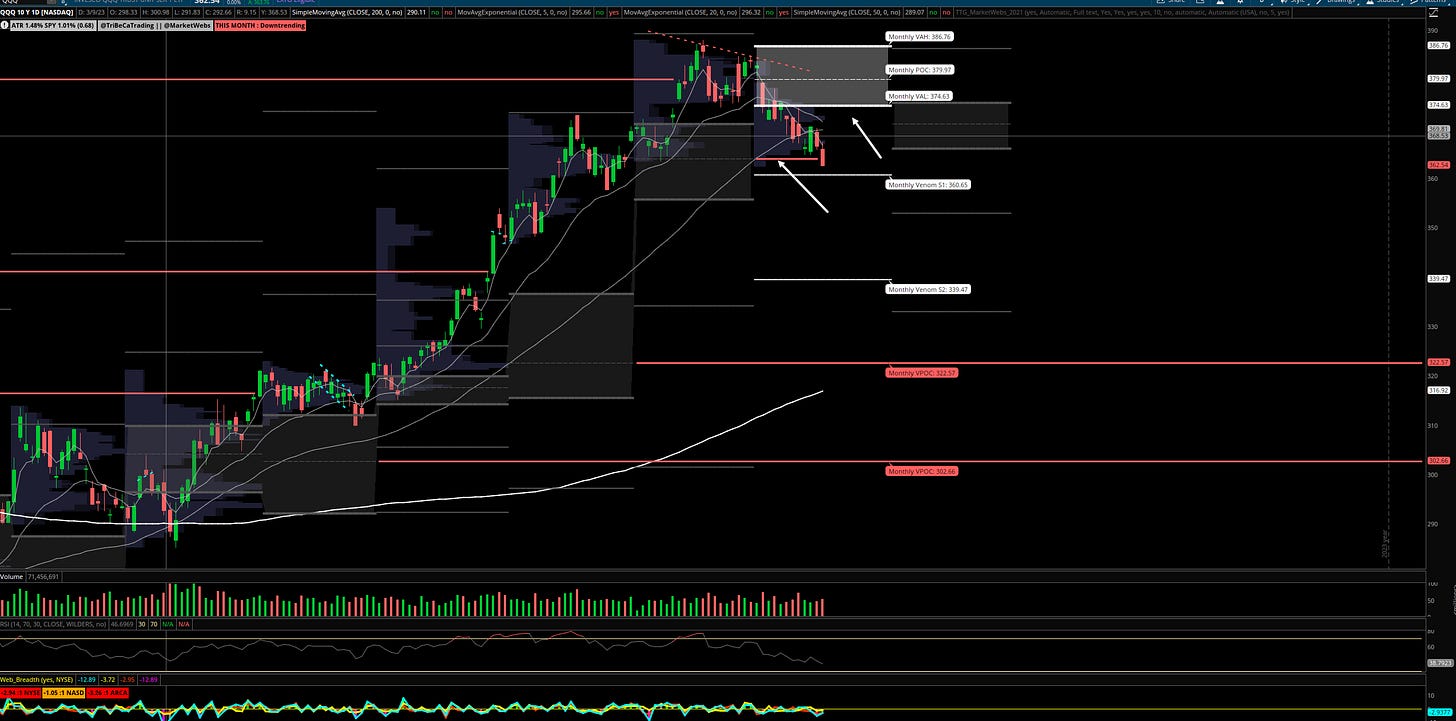Click the H: 300.98 high price readout

click(x=156, y=12)
